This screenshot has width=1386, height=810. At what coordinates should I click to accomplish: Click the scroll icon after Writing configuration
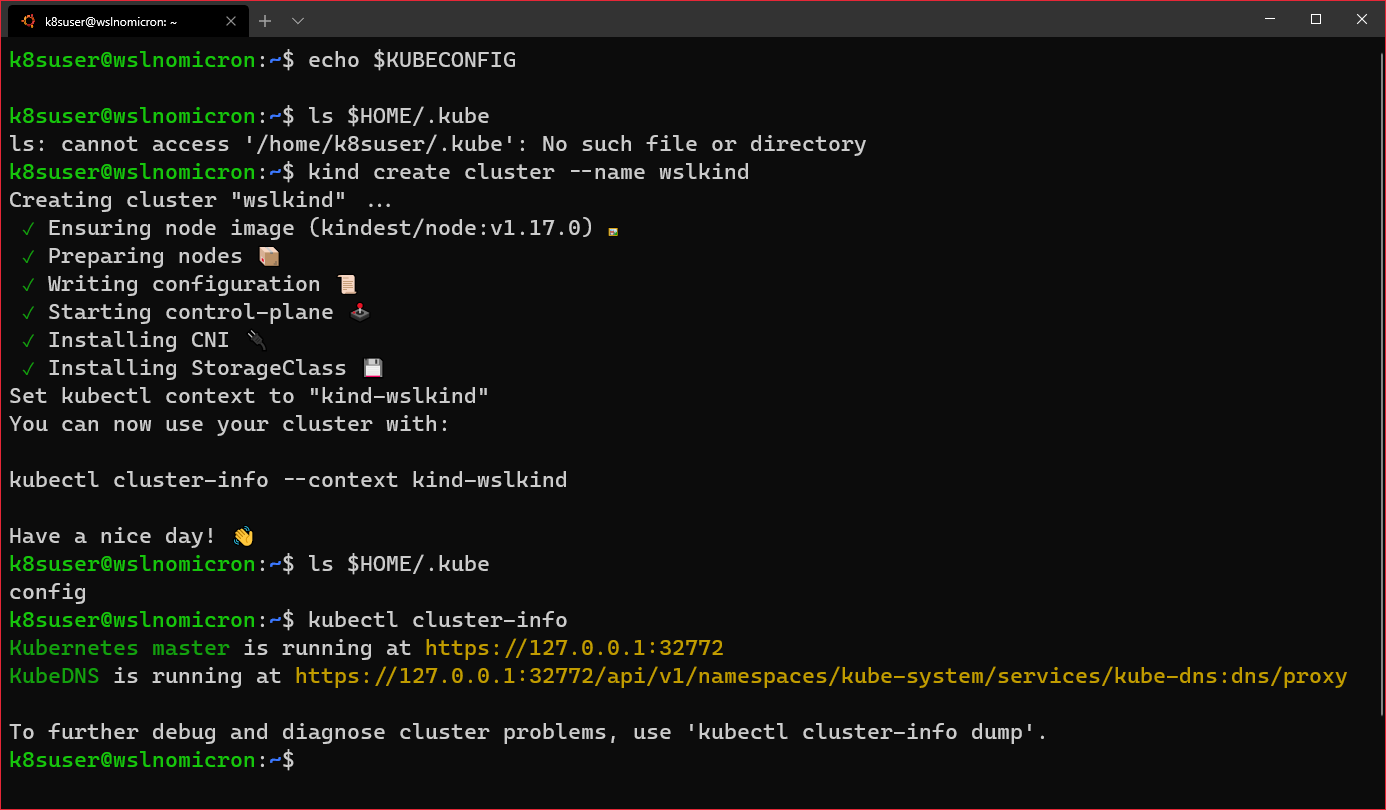point(347,283)
